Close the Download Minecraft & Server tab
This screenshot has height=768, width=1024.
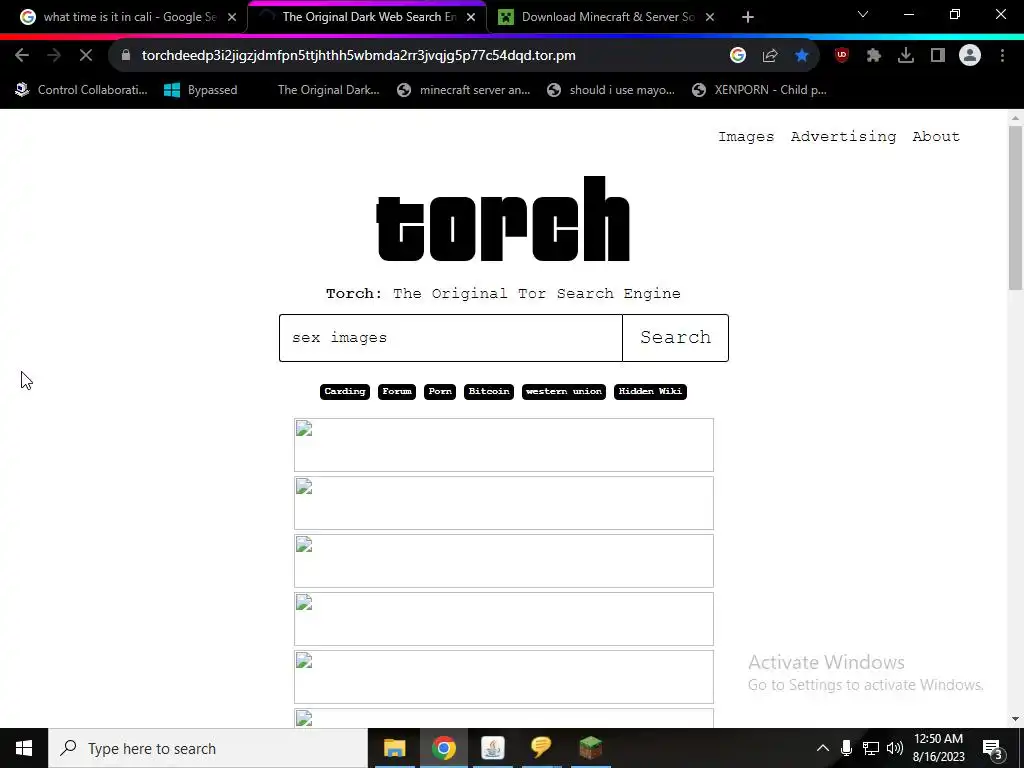click(710, 18)
